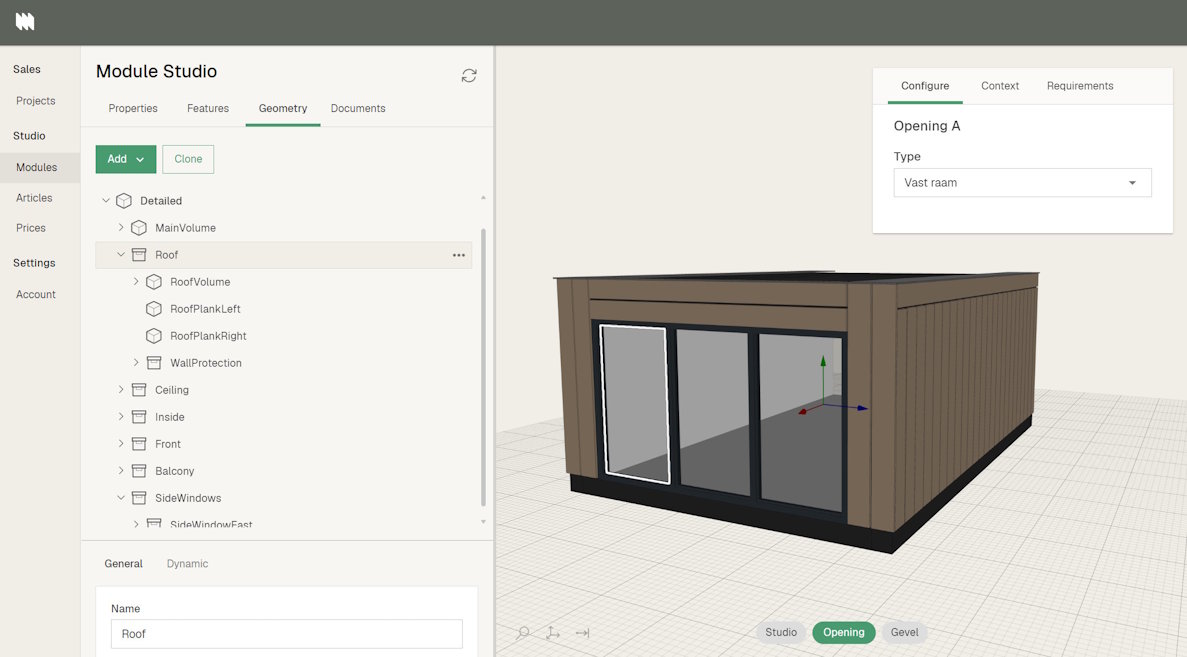Click the arrow-to-bar icon in viewport toolbar

tap(583, 633)
